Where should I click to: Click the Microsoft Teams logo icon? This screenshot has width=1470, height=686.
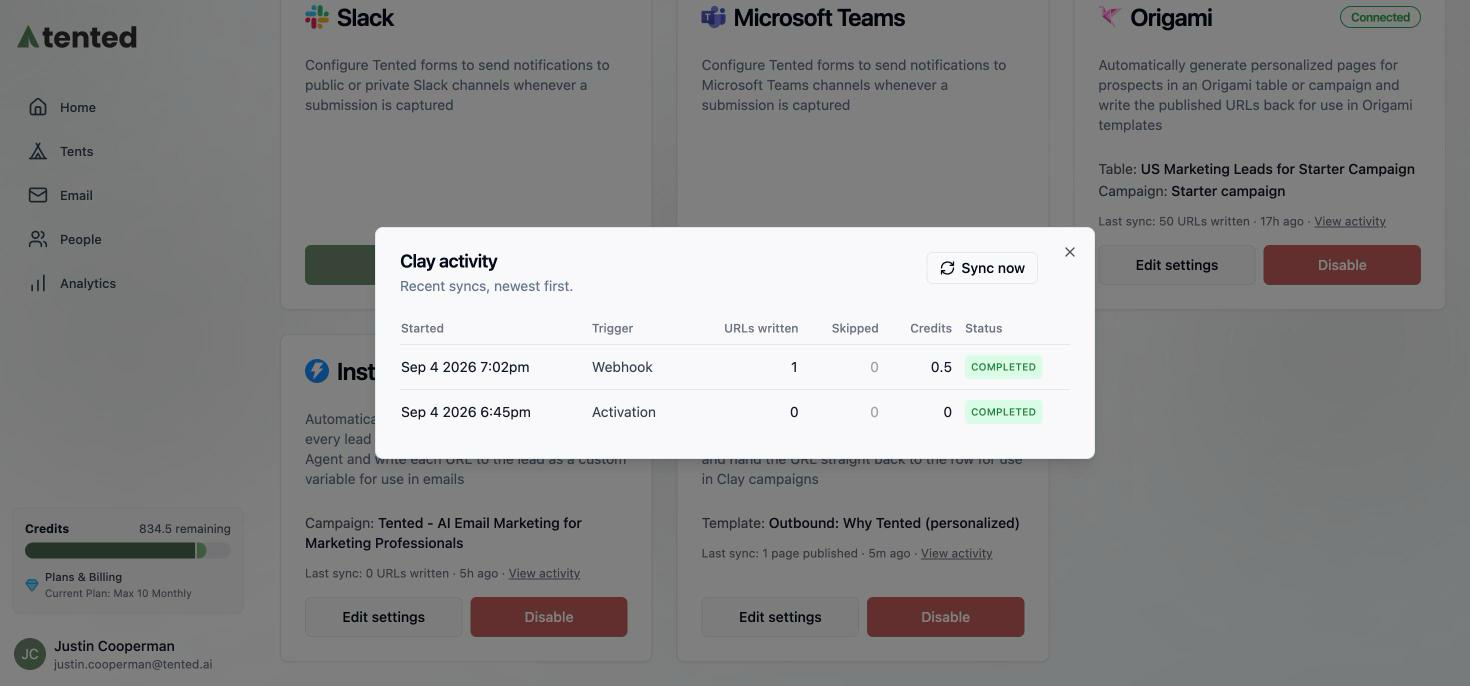(x=713, y=16)
